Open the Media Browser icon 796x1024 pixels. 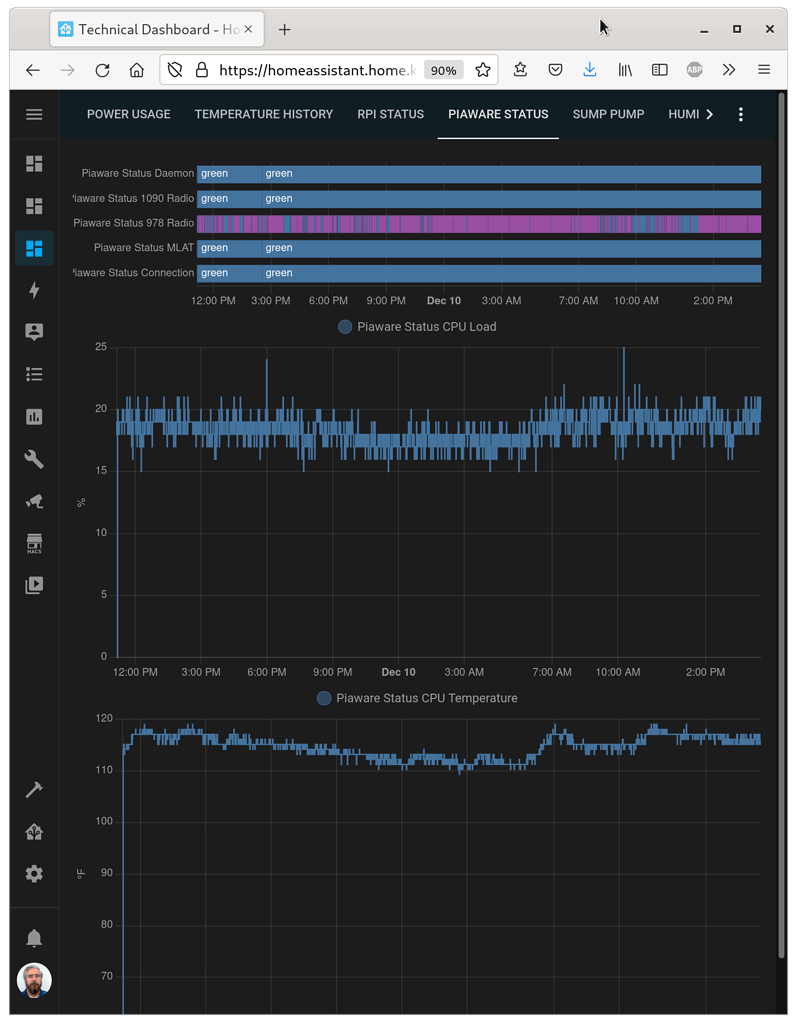click(34, 584)
